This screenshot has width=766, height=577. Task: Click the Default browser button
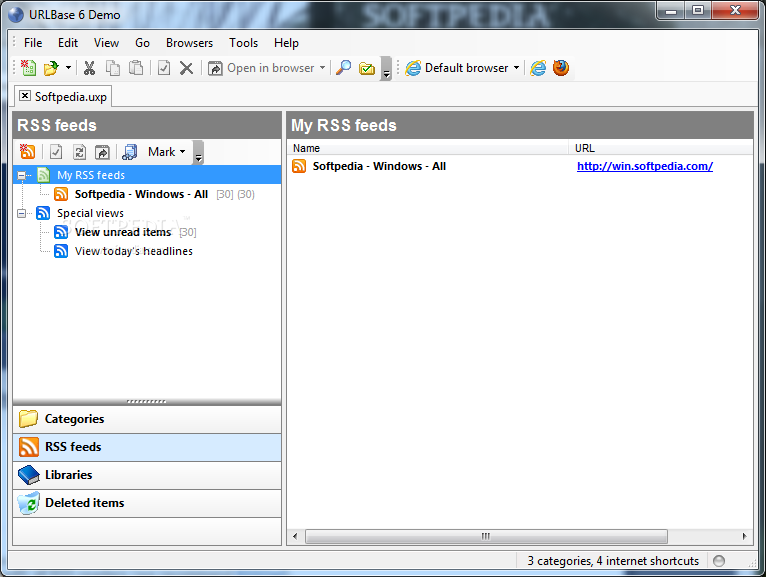pyautogui.click(x=457, y=68)
